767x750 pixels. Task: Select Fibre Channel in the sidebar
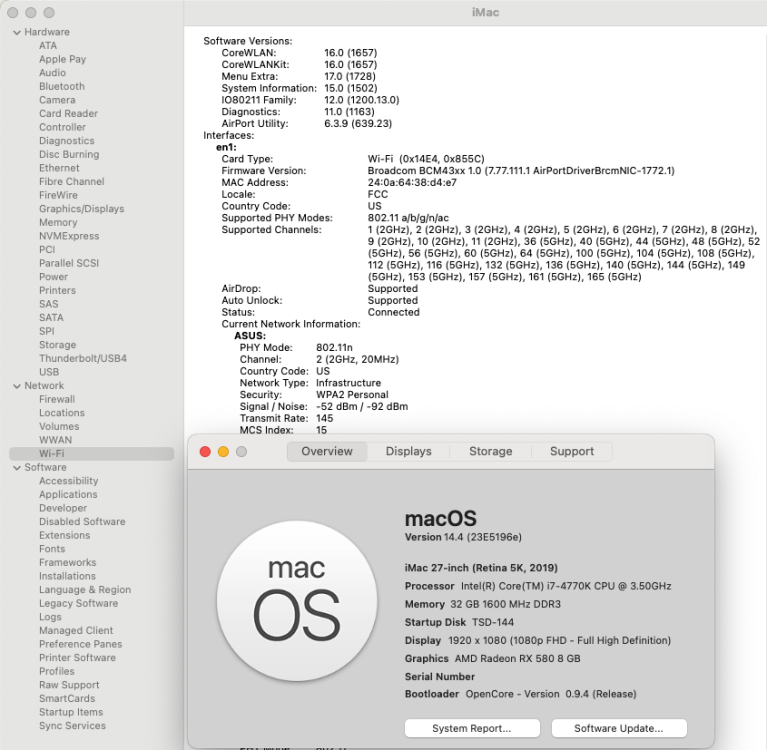click(71, 182)
